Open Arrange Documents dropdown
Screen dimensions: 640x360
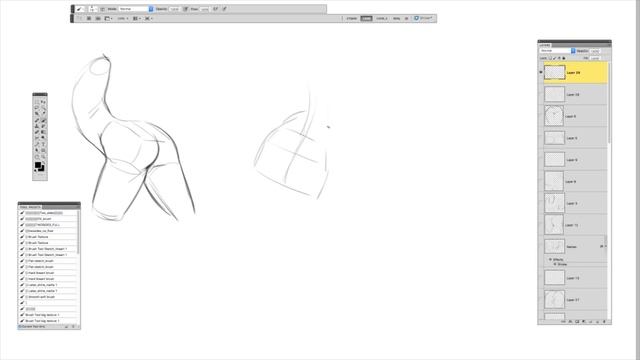click(x=137, y=18)
